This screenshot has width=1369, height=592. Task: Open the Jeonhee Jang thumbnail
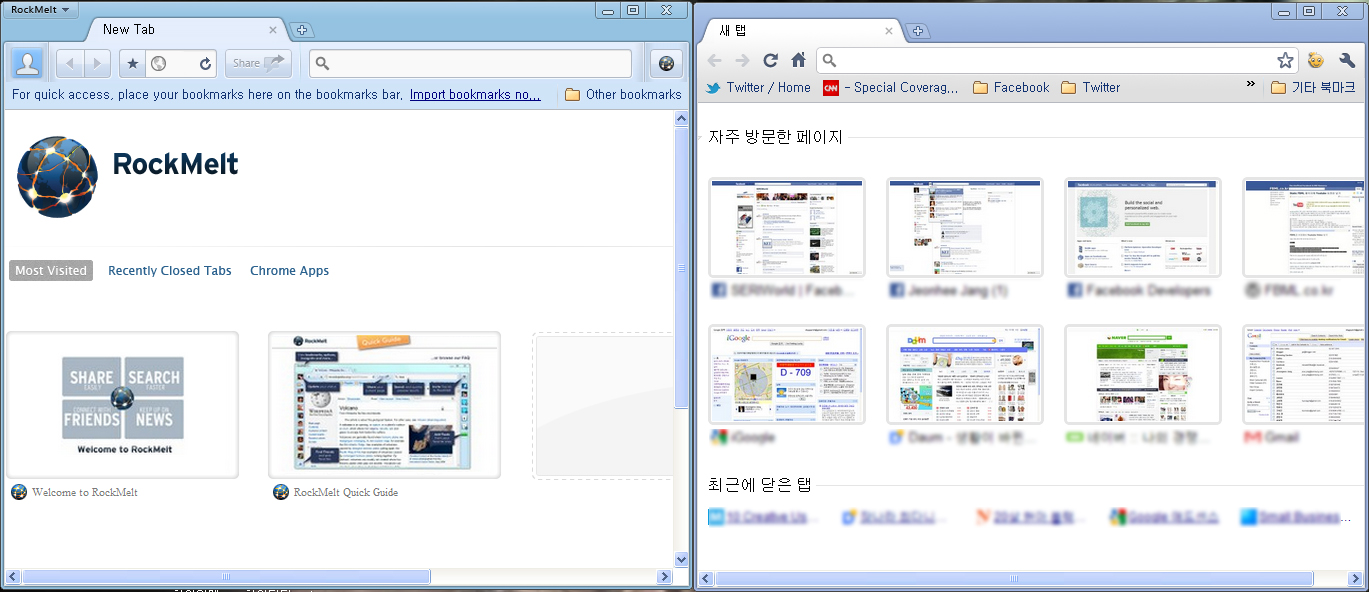(965, 228)
